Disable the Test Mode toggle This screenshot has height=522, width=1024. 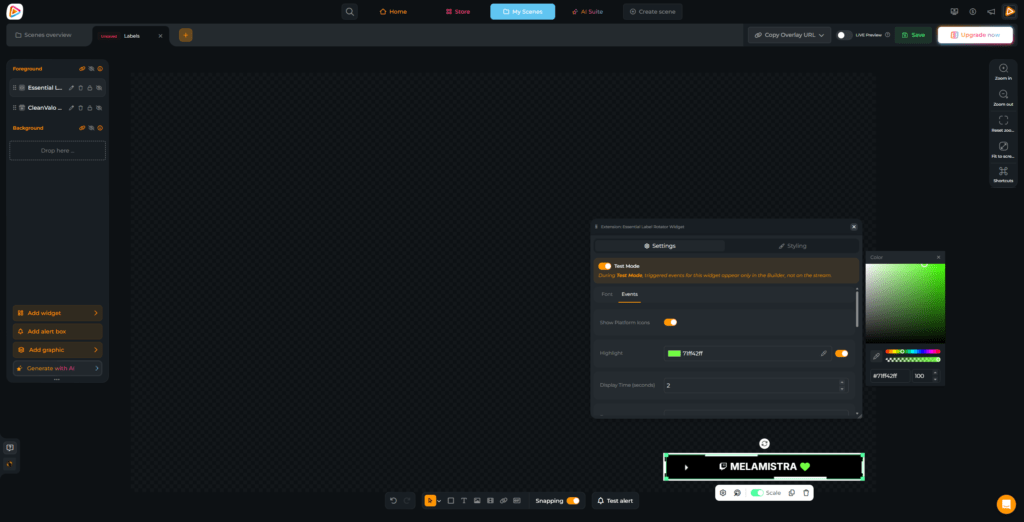(605, 266)
